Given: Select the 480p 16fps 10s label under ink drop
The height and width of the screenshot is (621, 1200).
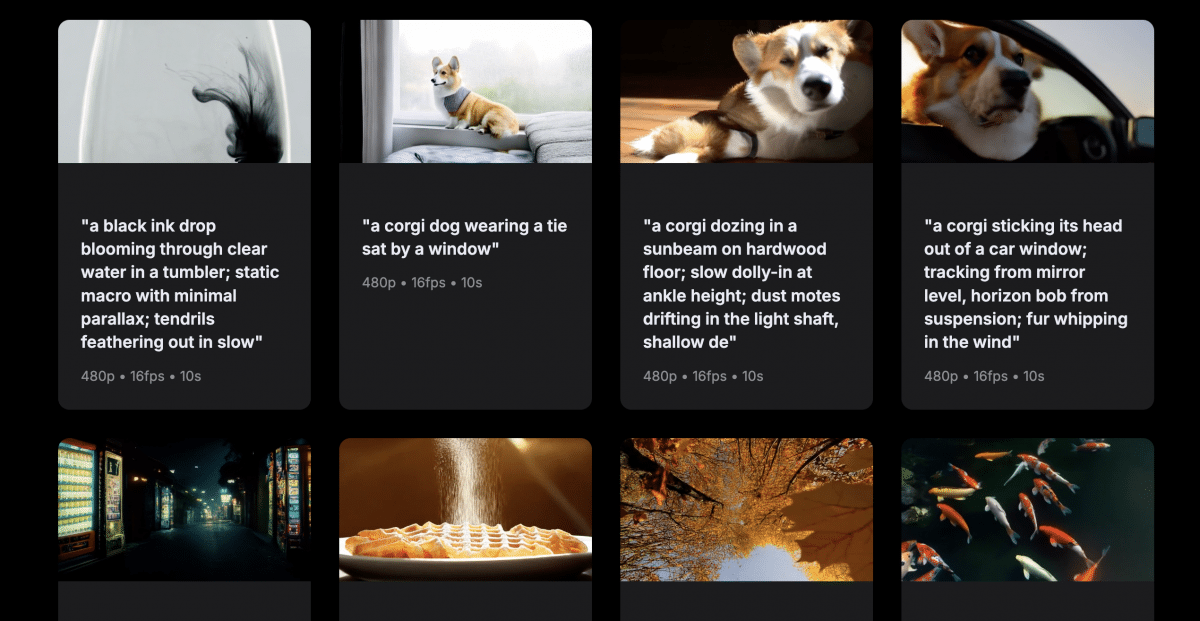Looking at the screenshot, I should point(141,376).
